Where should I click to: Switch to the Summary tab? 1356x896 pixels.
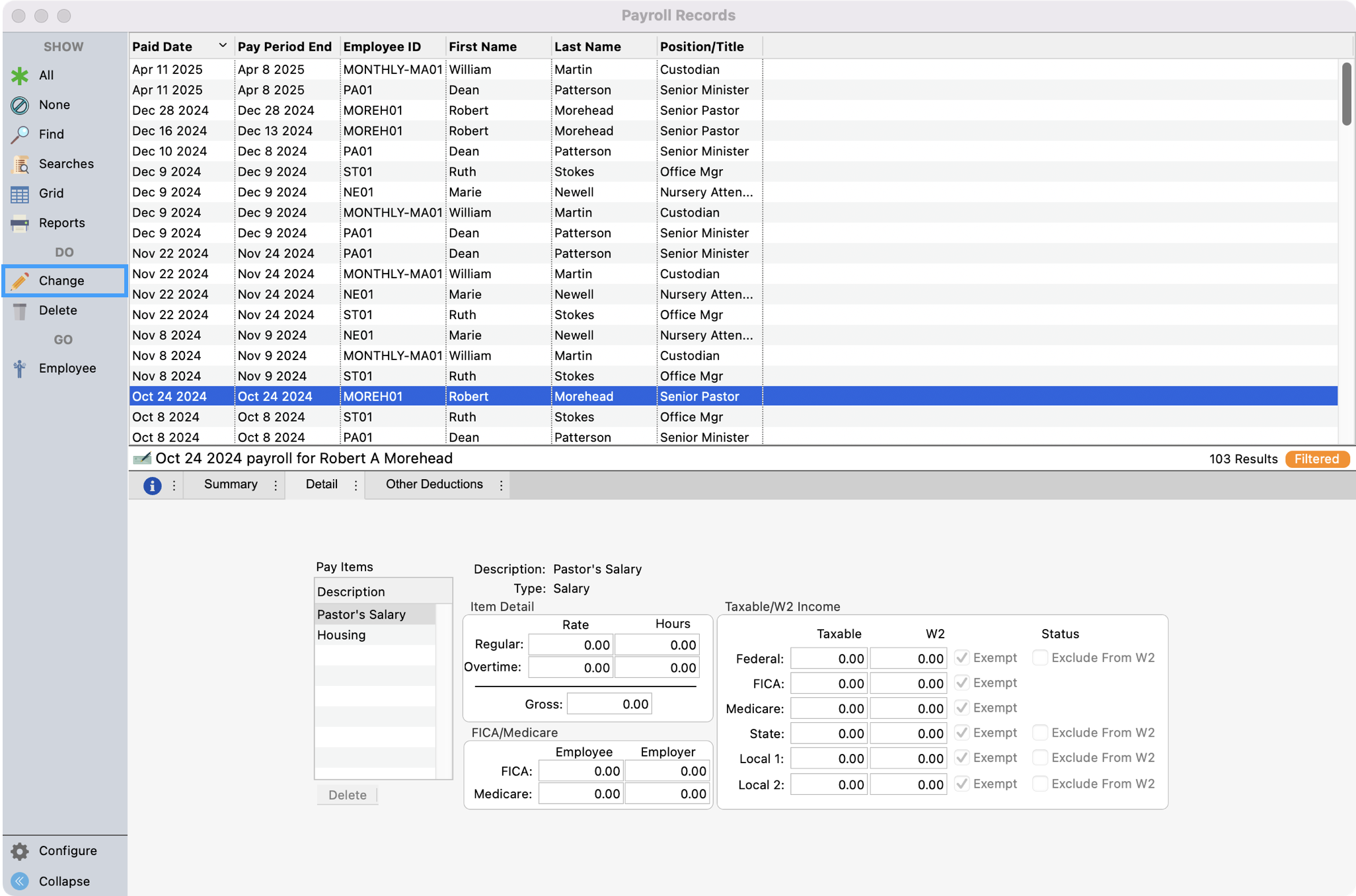[231, 484]
